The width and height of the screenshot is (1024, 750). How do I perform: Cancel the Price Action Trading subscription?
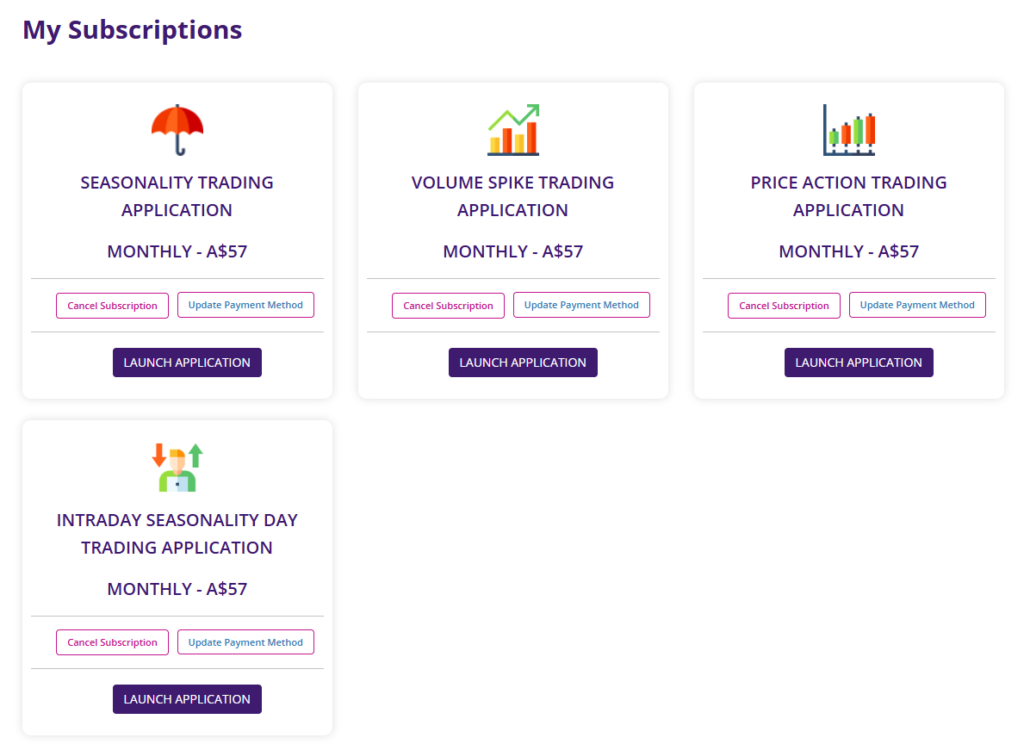coord(784,305)
